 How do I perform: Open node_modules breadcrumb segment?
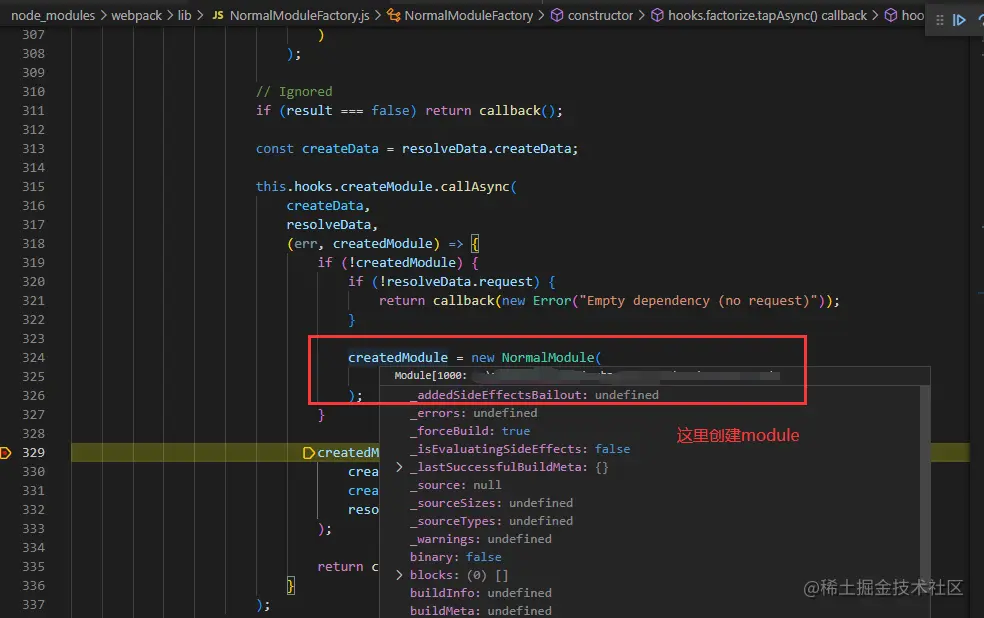[53, 15]
